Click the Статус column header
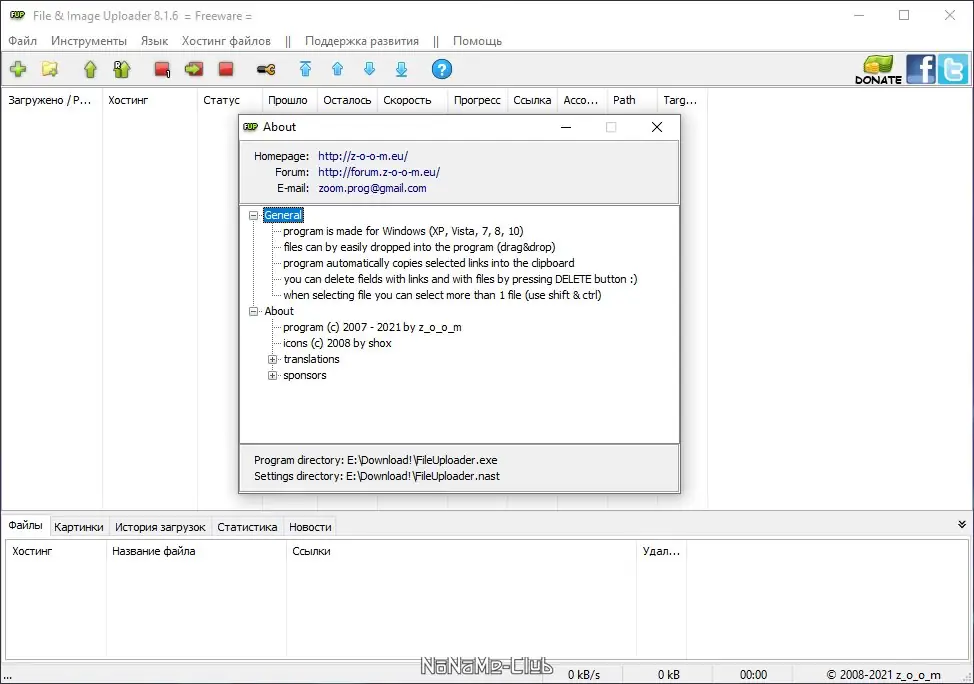The height and width of the screenshot is (684, 974). point(229,100)
